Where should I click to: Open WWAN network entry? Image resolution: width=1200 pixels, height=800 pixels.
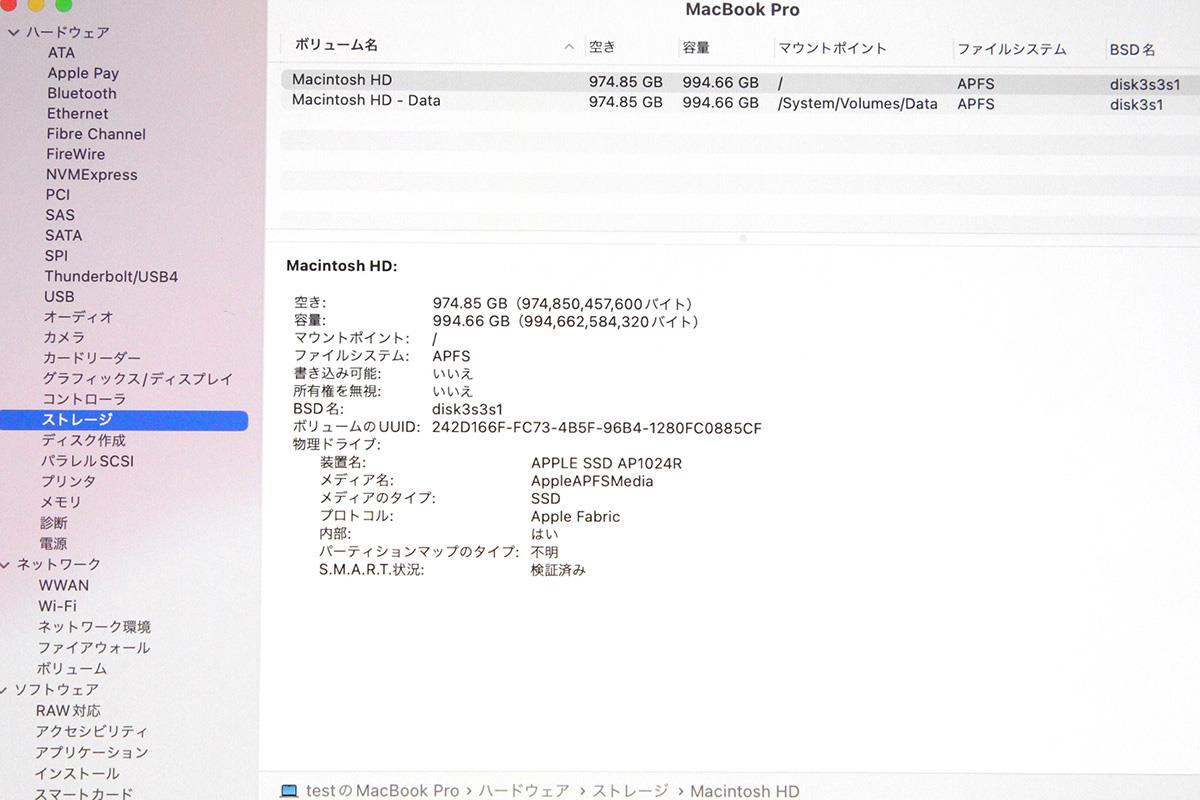coord(64,586)
